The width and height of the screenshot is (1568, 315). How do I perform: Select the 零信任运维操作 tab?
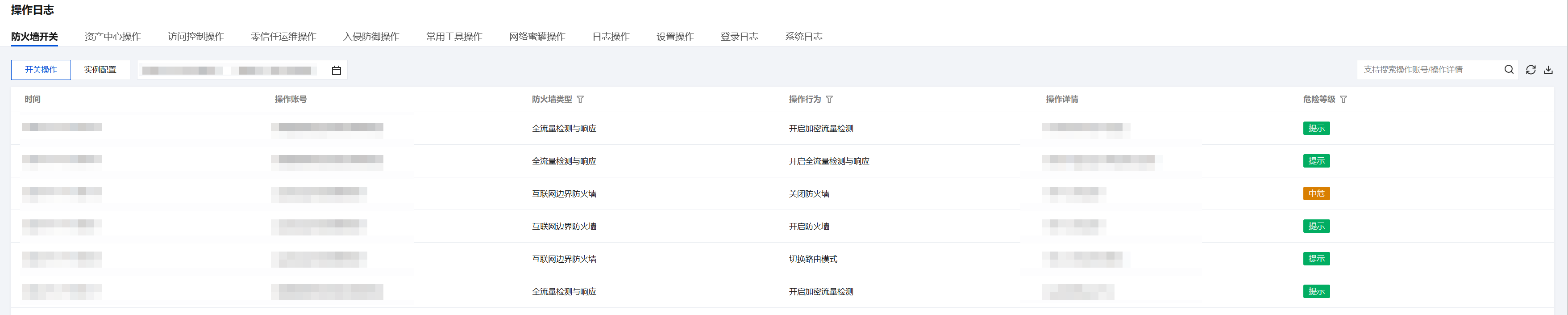tap(283, 37)
